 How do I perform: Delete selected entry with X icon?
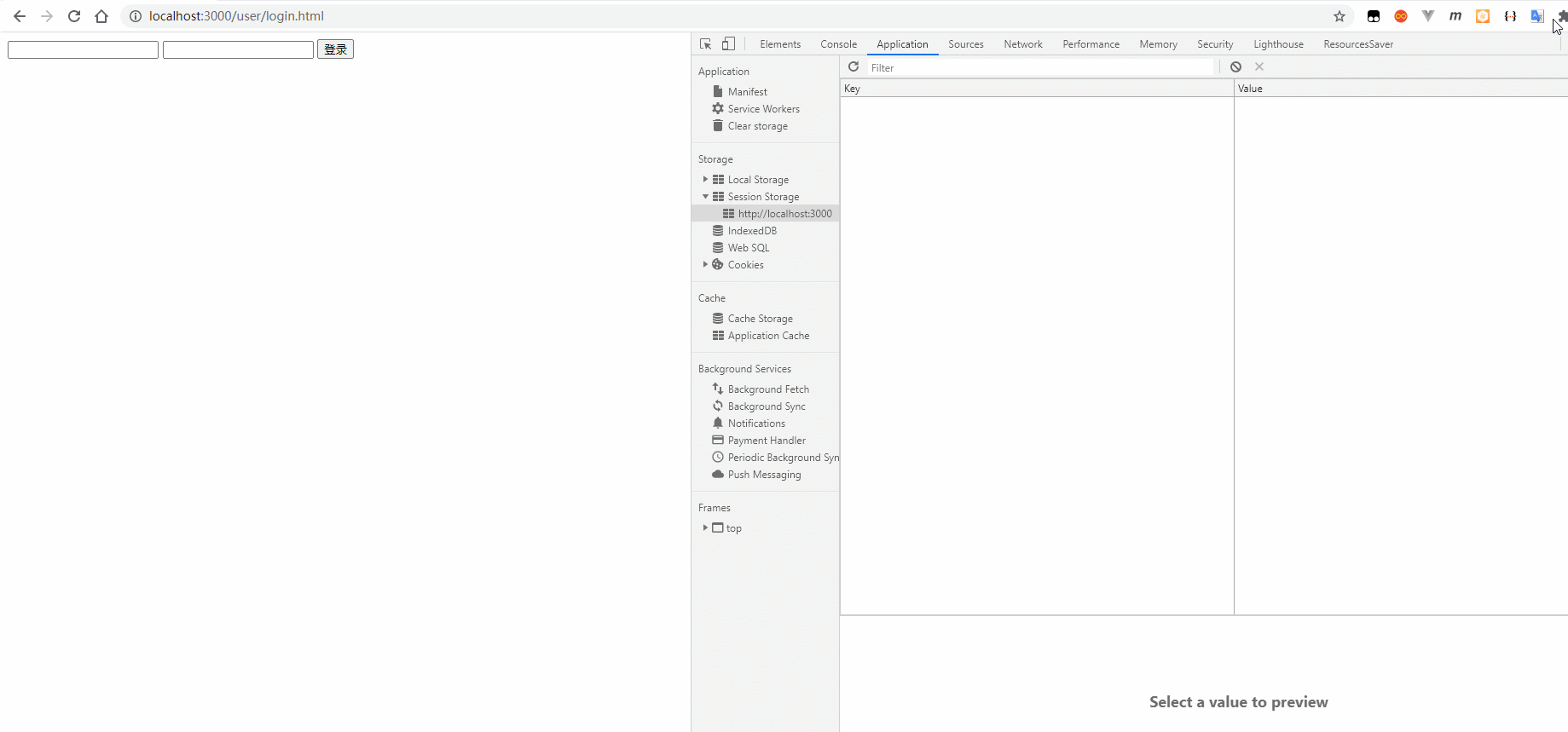[x=1259, y=66]
